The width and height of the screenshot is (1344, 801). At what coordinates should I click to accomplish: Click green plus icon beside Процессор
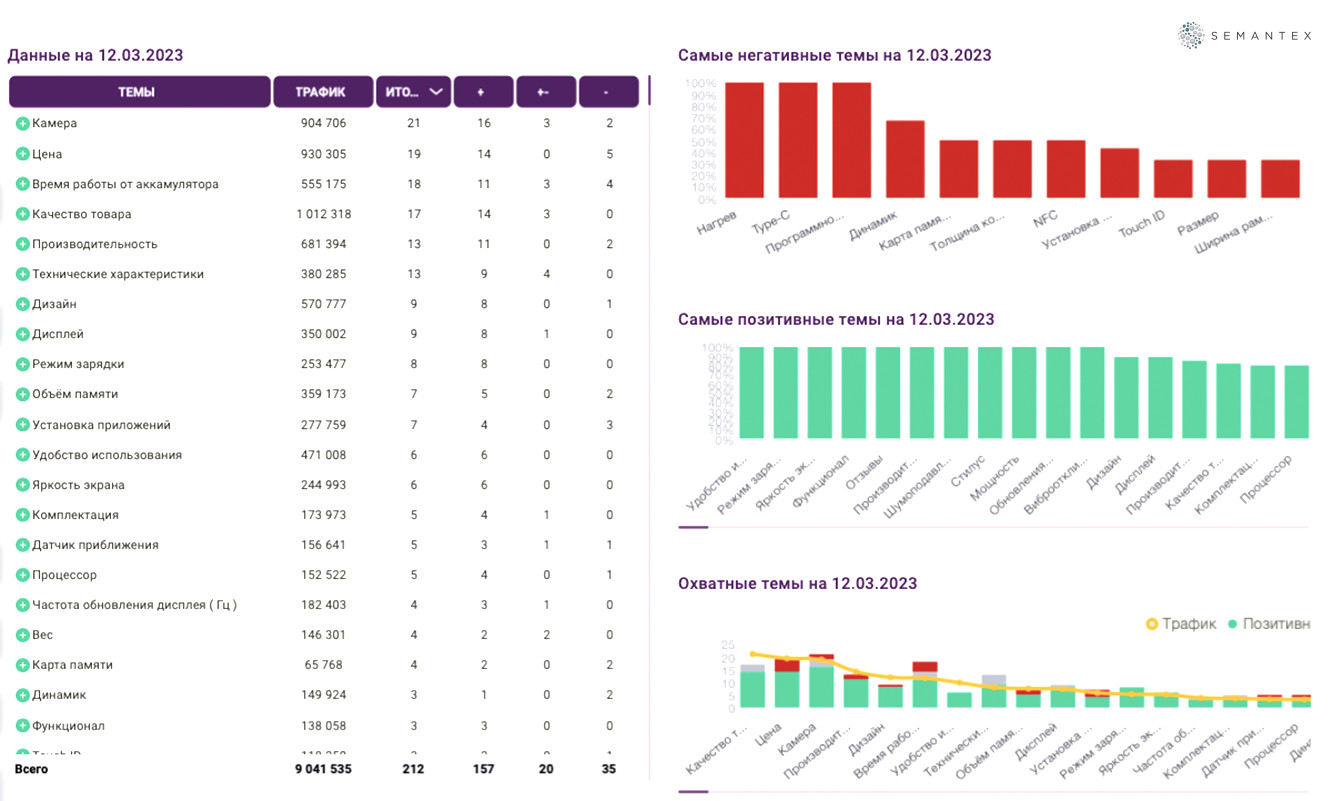(x=22, y=575)
